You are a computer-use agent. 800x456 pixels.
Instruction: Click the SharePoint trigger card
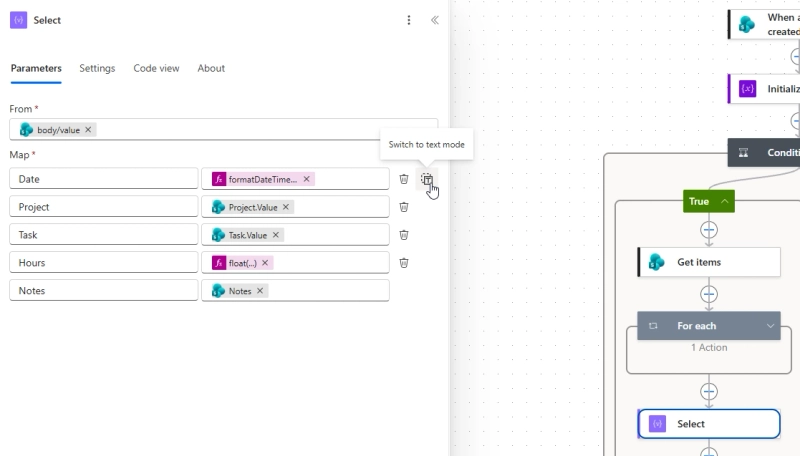point(764,24)
